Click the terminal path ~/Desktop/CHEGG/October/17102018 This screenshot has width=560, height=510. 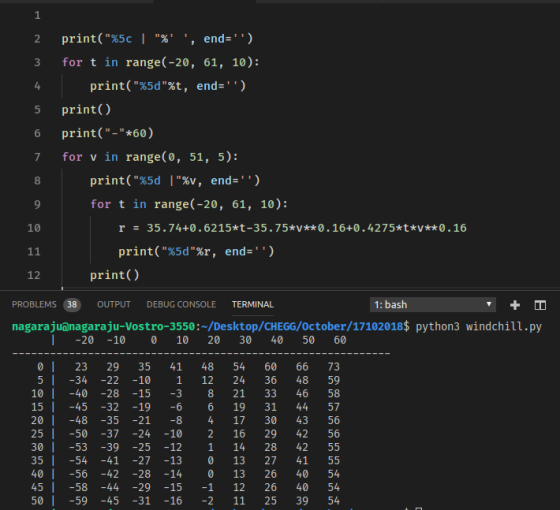tap(302, 326)
